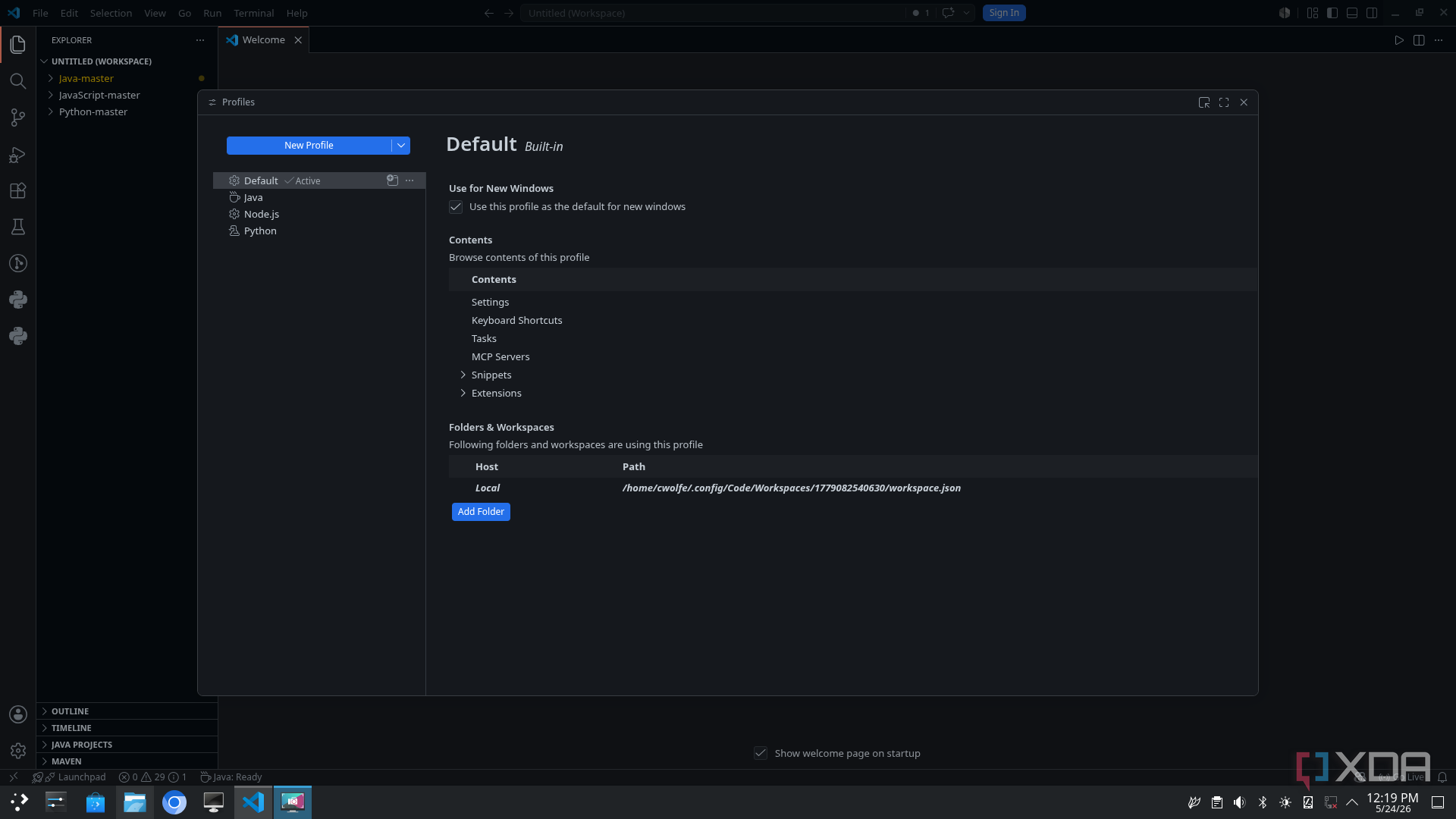Click the notifications bell in status bar
Screen dimensions: 1456x819
coord(1442,777)
